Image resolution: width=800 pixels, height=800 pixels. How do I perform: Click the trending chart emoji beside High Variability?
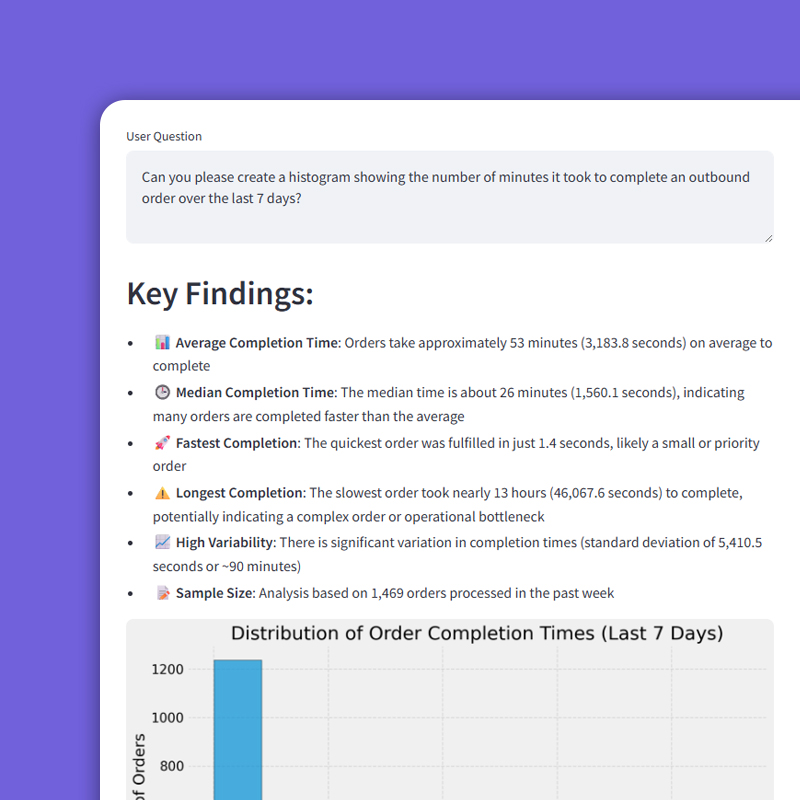pos(162,543)
